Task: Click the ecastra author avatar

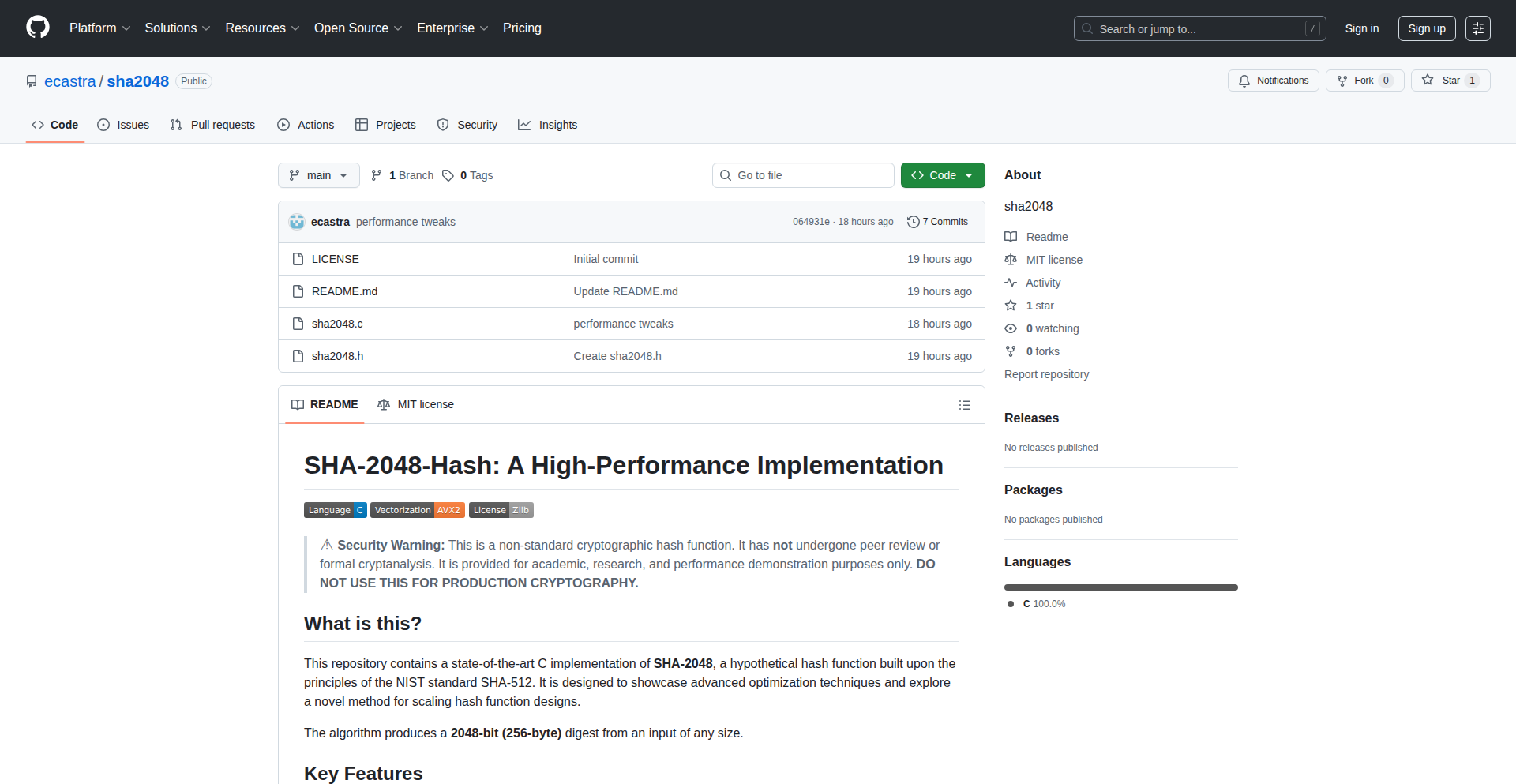Action: 297,222
